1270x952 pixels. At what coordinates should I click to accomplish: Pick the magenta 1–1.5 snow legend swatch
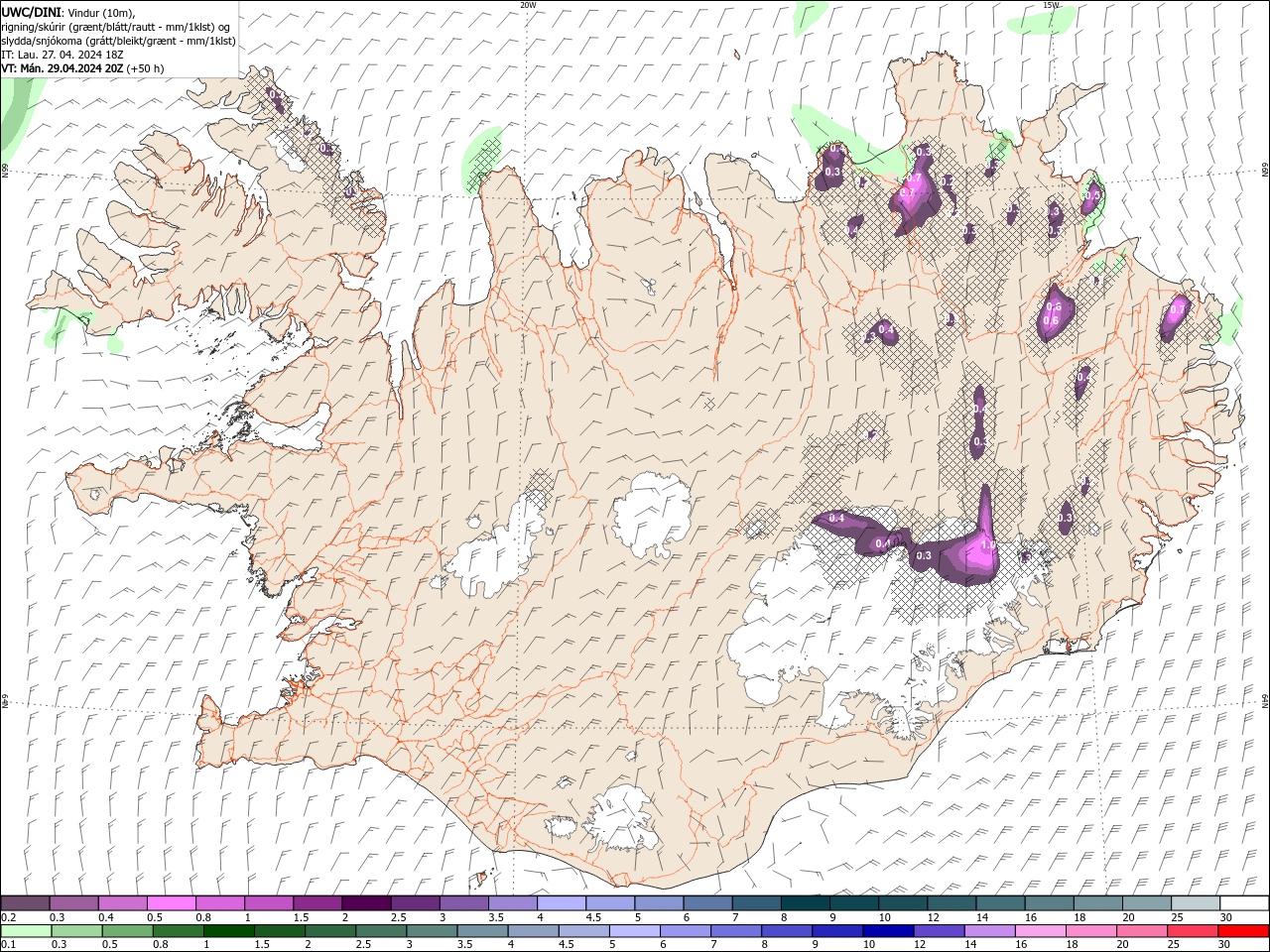click(269, 903)
